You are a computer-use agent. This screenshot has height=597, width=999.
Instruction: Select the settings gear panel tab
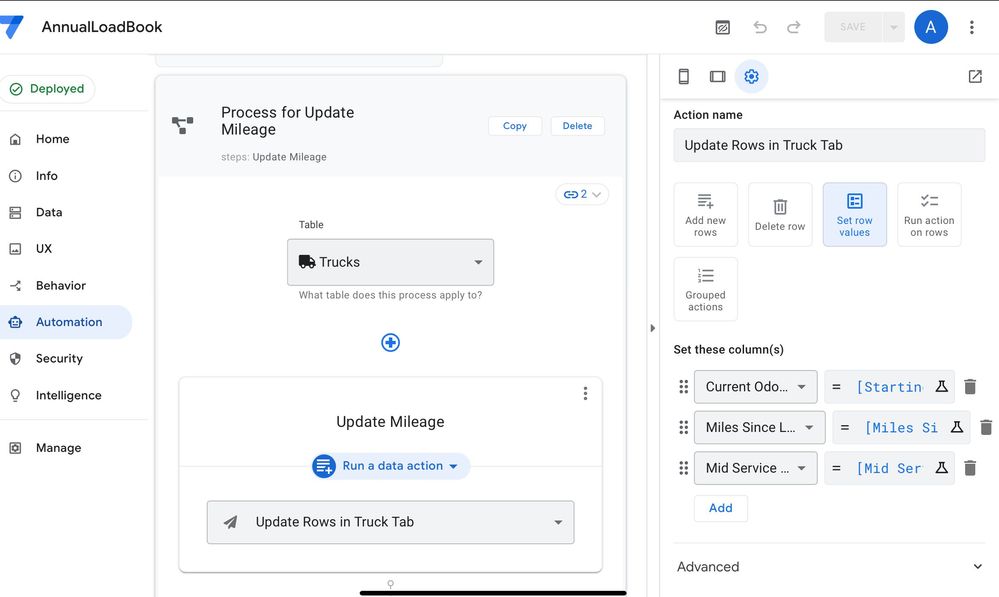click(x=751, y=76)
